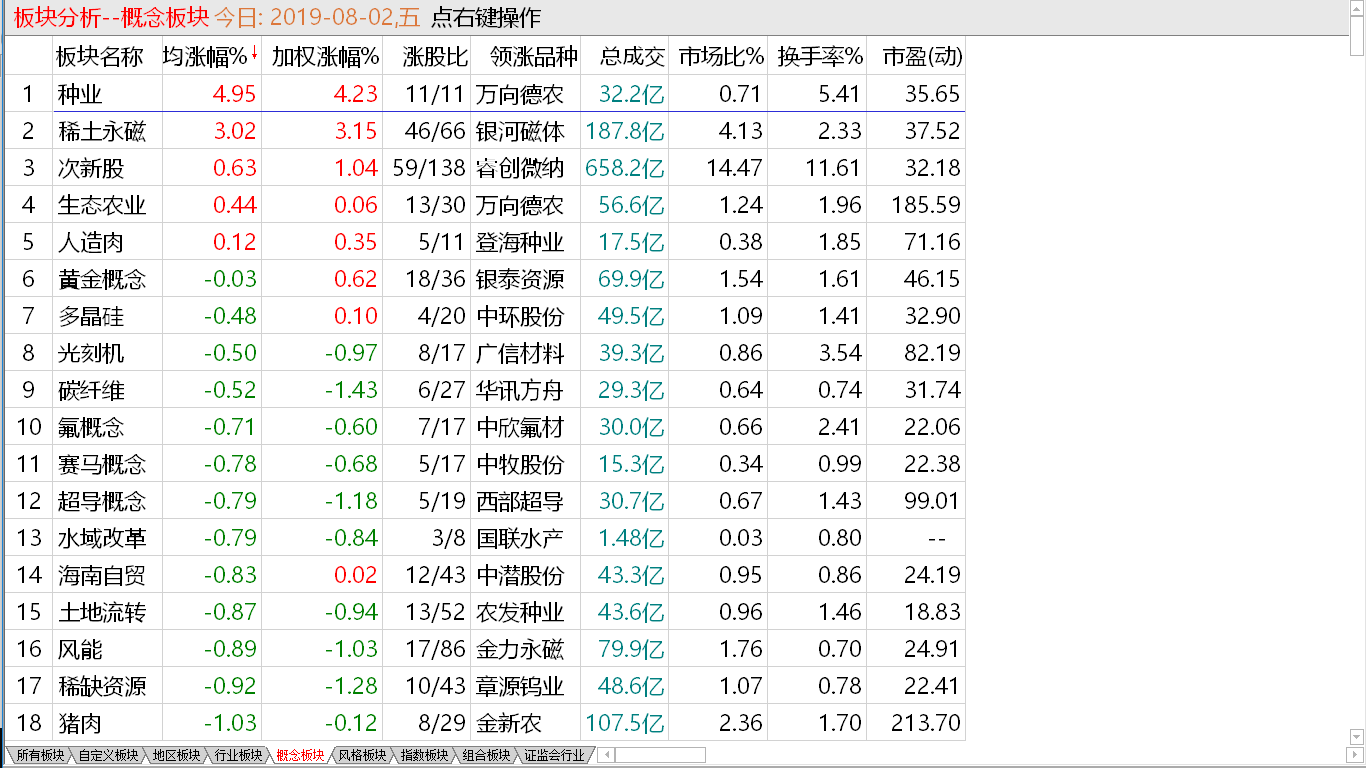
Task: Click leading stock 金新农
Action: click(x=509, y=723)
